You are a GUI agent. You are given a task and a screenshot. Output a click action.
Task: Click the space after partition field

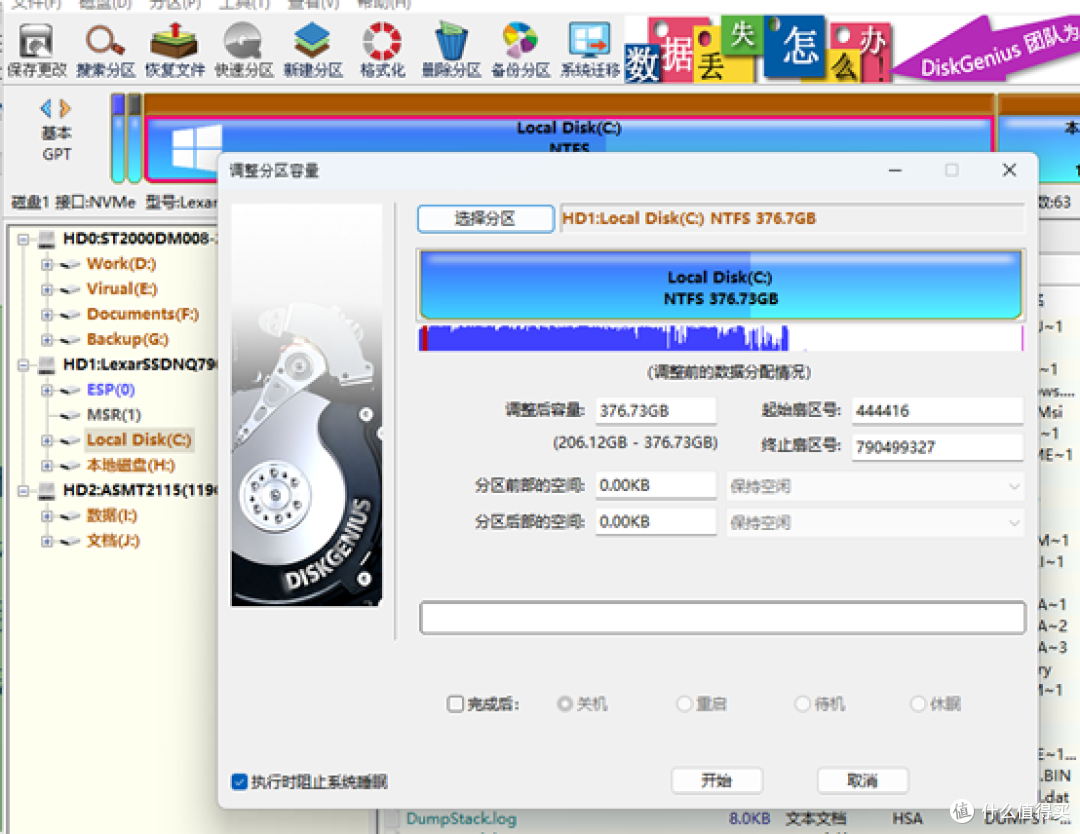pyautogui.click(x=655, y=522)
